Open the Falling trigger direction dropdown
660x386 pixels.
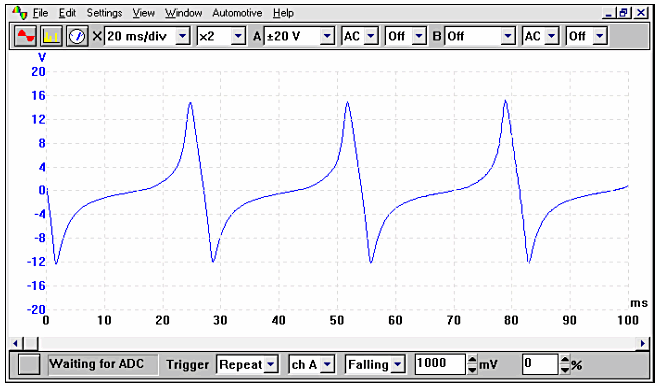(x=397, y=364)
